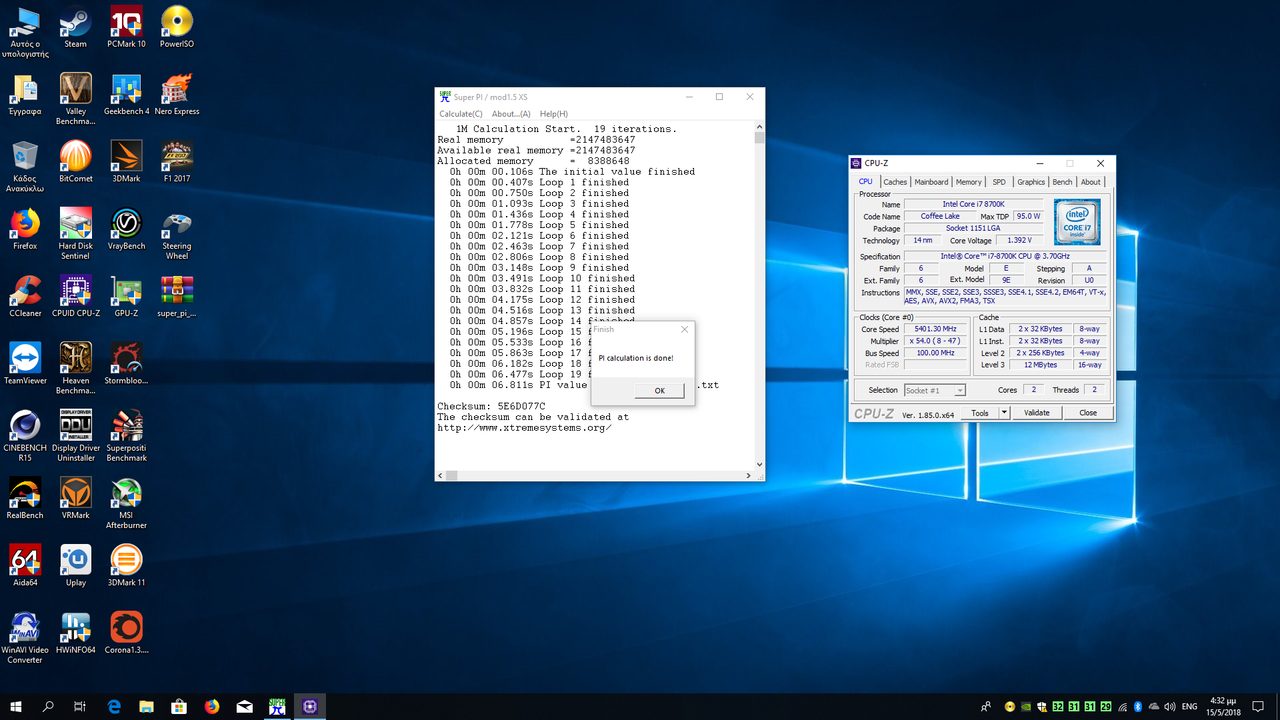Open the SPD tab in CPU-Z

tap(999, 182)
